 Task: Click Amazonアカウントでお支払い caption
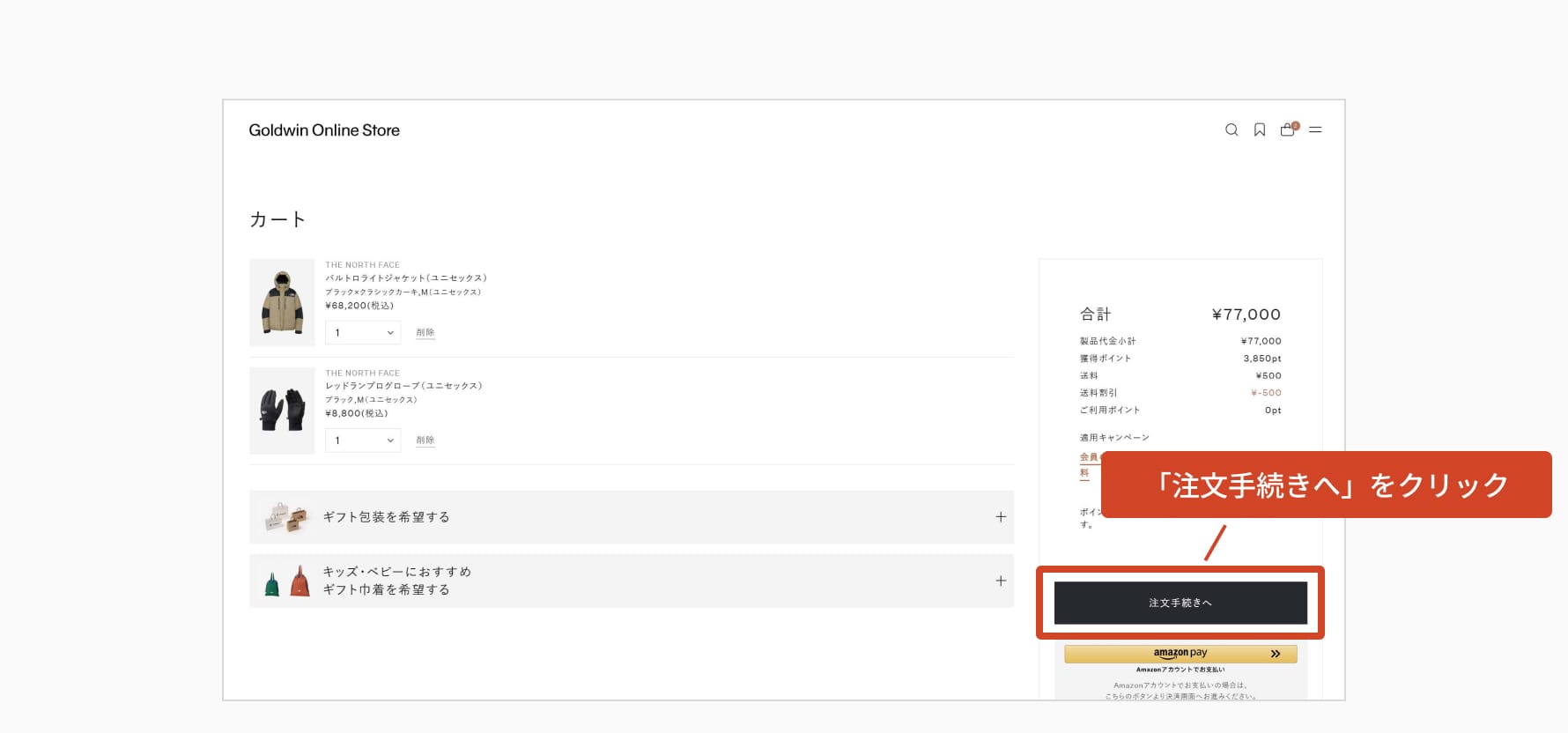[1180, 670]
